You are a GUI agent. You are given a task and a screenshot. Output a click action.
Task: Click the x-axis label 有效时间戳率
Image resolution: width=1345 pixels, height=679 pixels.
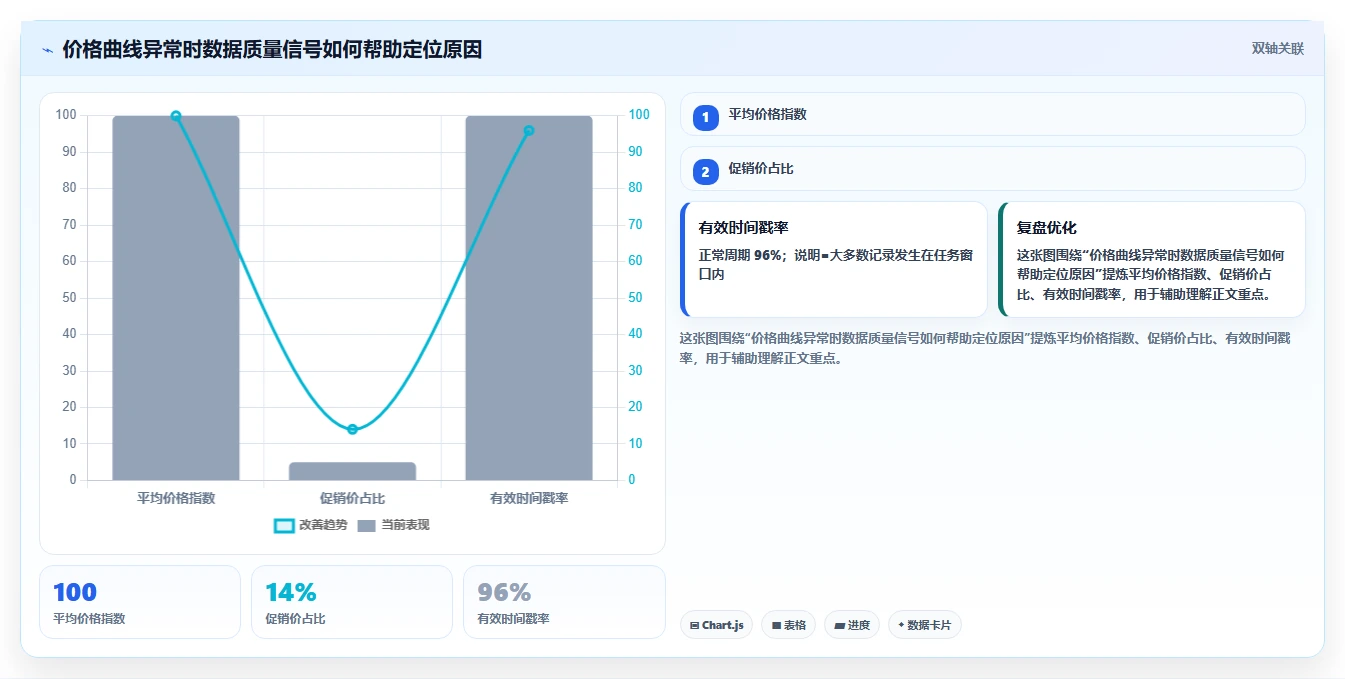coord(529,498)
